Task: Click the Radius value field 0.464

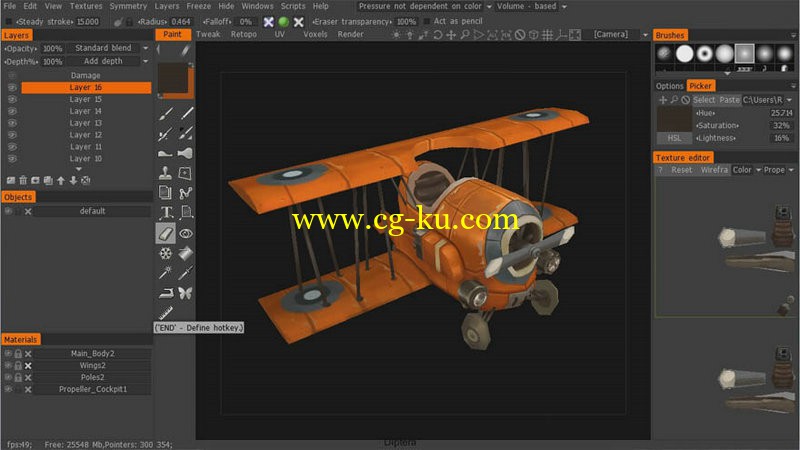Action: point(181,22)
